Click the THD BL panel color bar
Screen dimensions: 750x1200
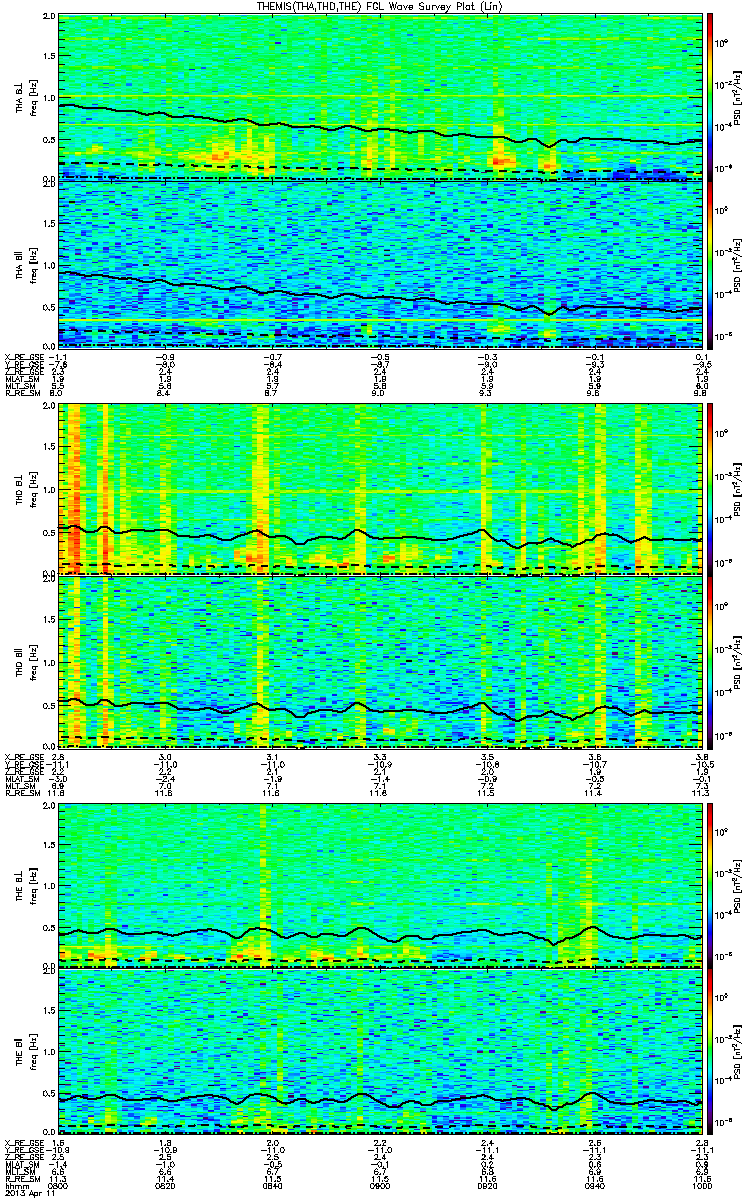710,488
